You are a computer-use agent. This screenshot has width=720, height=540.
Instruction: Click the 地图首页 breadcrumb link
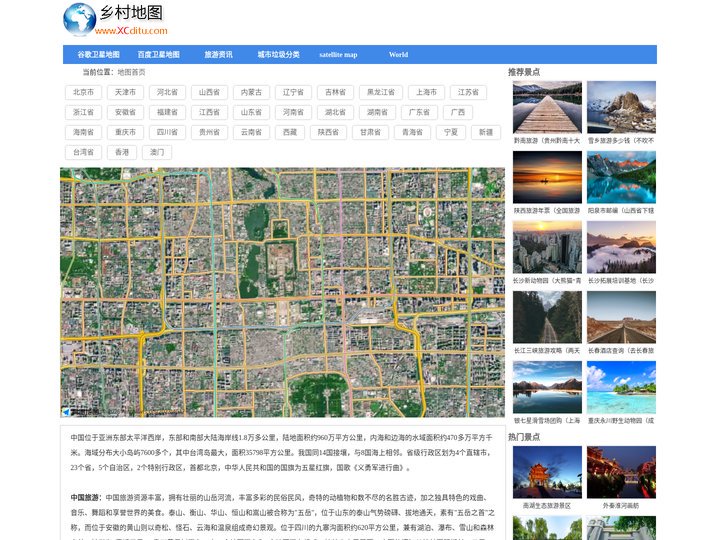point(131,72)
